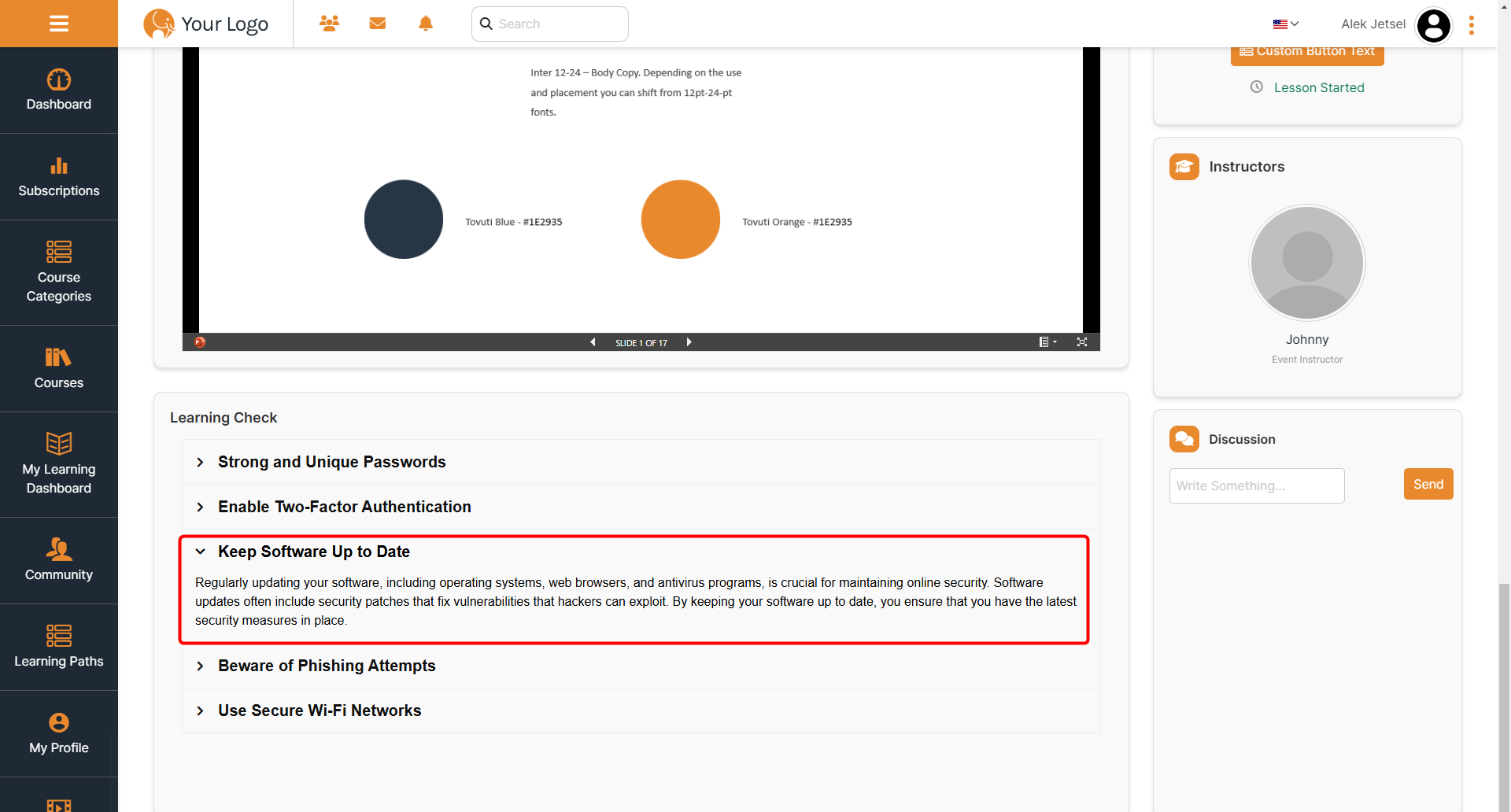Viewport: 1511px width, 812px height.
Task: Expand Use Secure Wi-Fi Networks
Action: coord(641,710)
